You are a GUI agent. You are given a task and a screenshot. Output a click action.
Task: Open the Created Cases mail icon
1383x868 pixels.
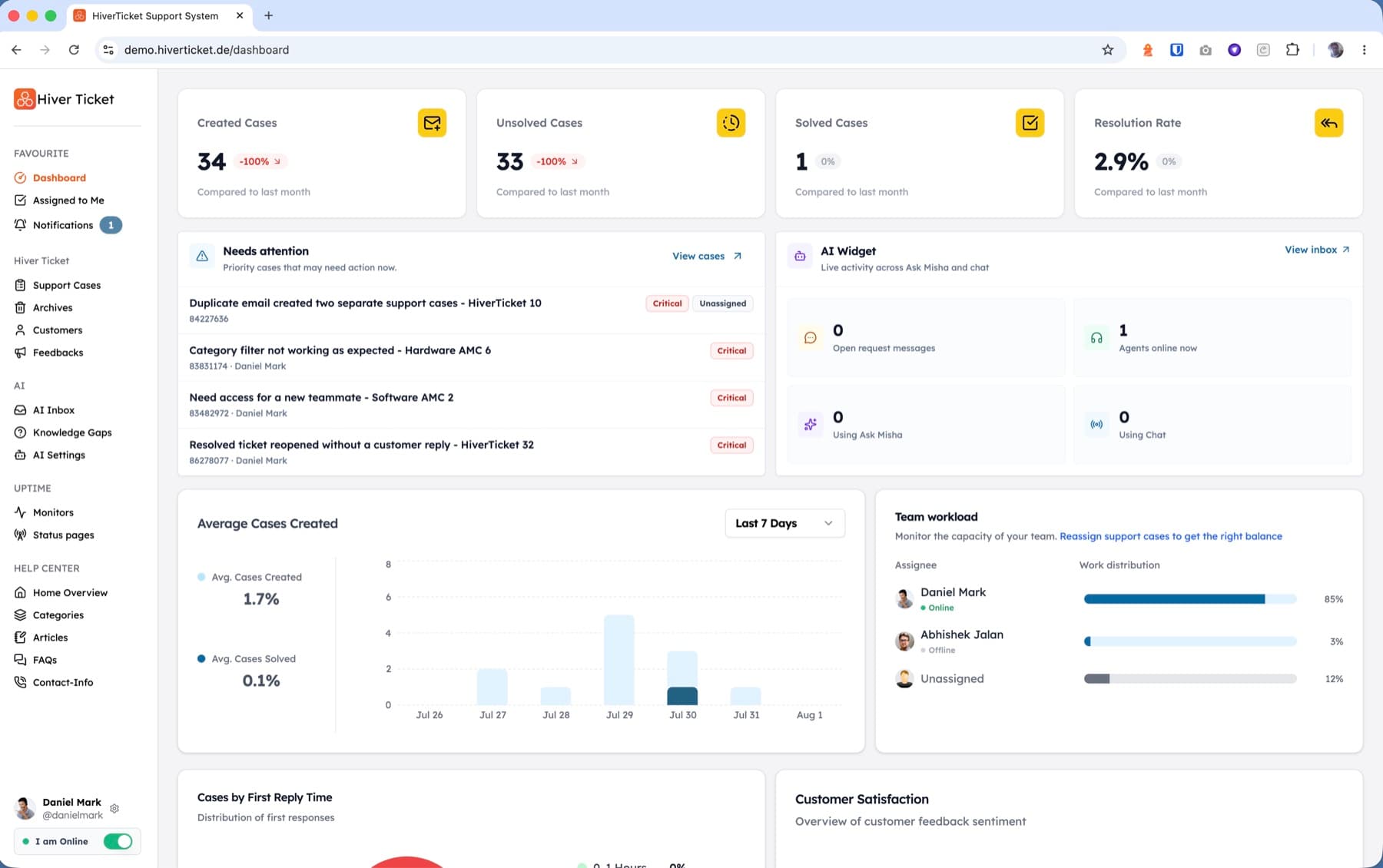tap(432, 123)
